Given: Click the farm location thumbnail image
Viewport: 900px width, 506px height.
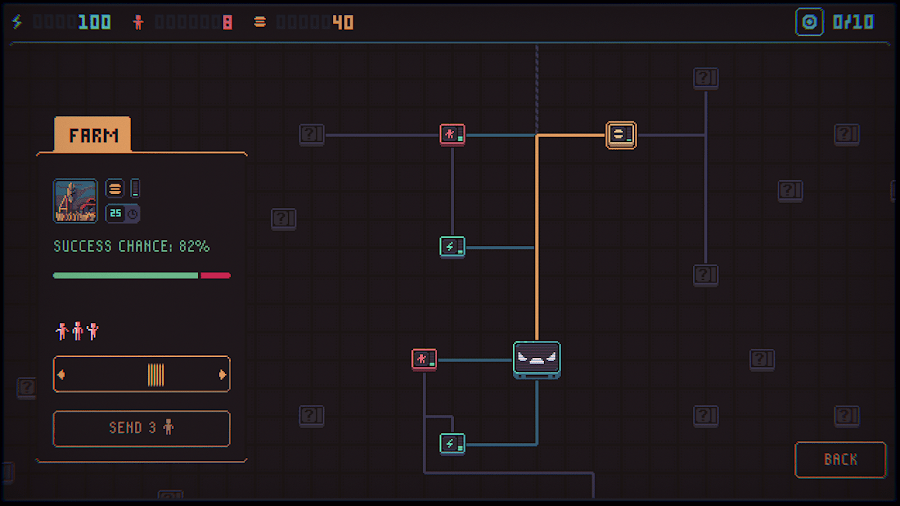Looking at the screenshot, I should tap(75, 200).
